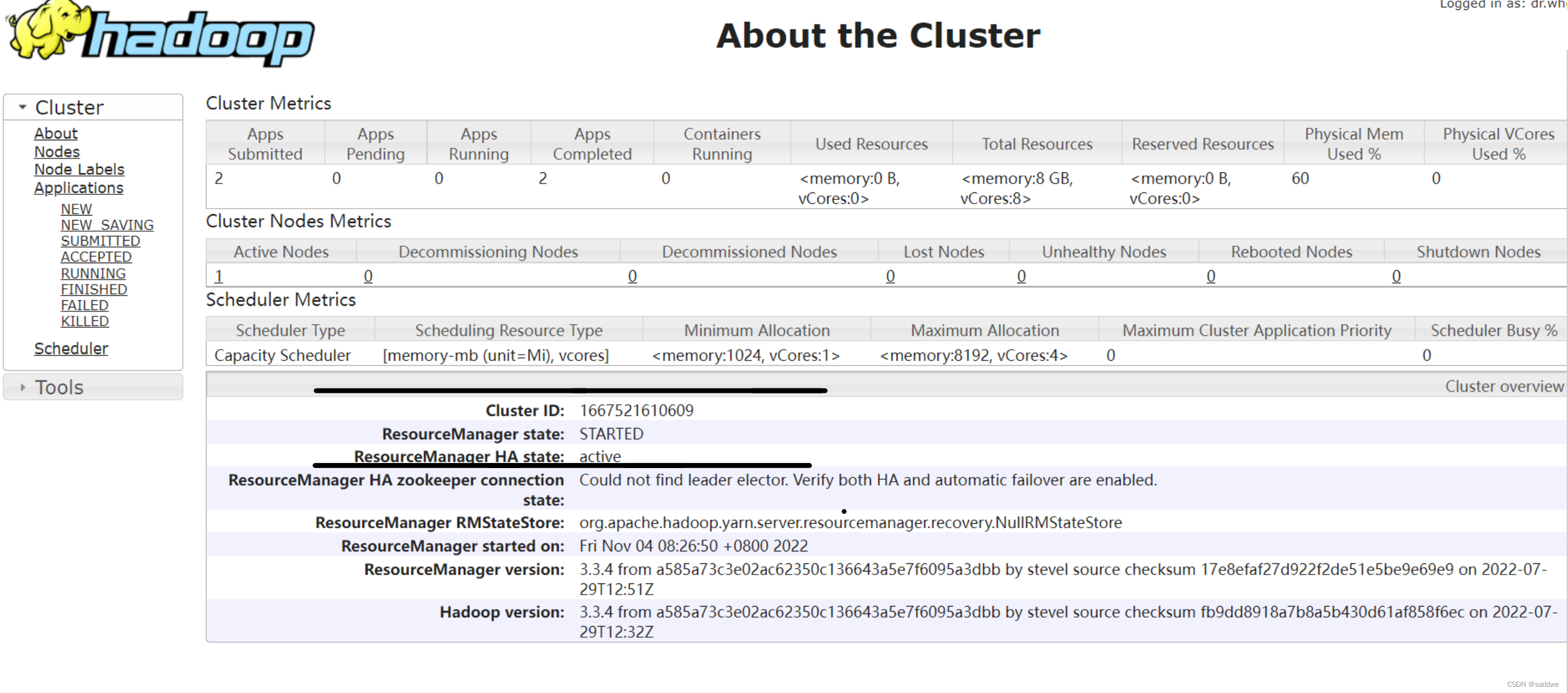This screenshot has width=1568, height=693.
Task: Click the Unhealthy Nodes zero link
Action: pyautogui.click(x=1021, y=276)
